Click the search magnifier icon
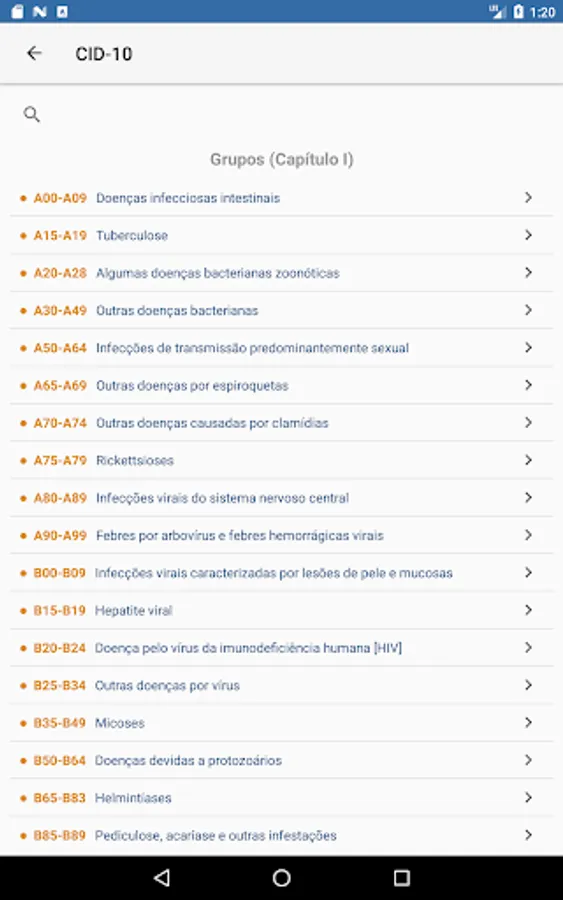 [32, 114]
